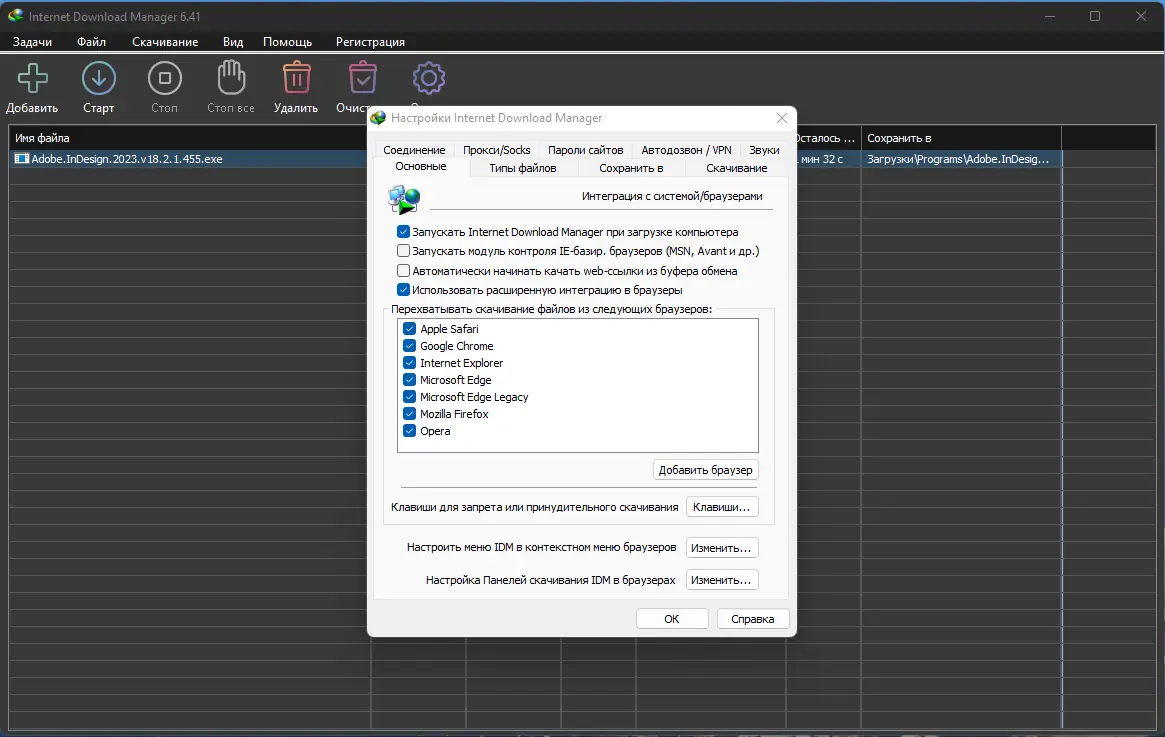Click the IDM logo in main title bar
The height and width of the screenshot is (737, 1165).
(15, 16)
